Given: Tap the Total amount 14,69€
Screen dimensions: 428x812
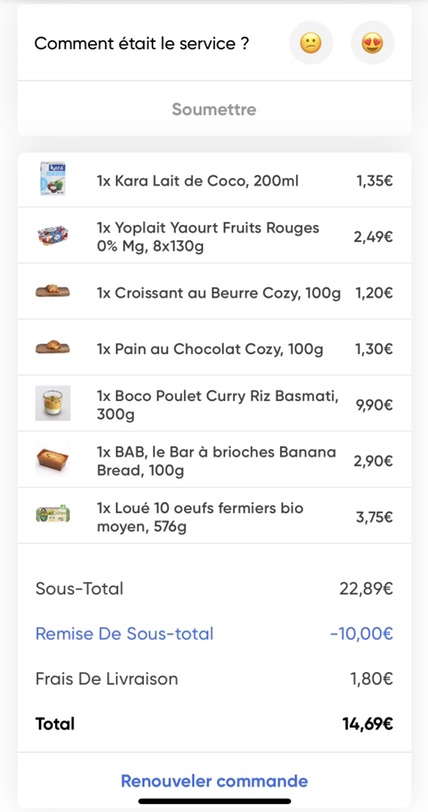Looking at the screenshot, I should [367, 723].
